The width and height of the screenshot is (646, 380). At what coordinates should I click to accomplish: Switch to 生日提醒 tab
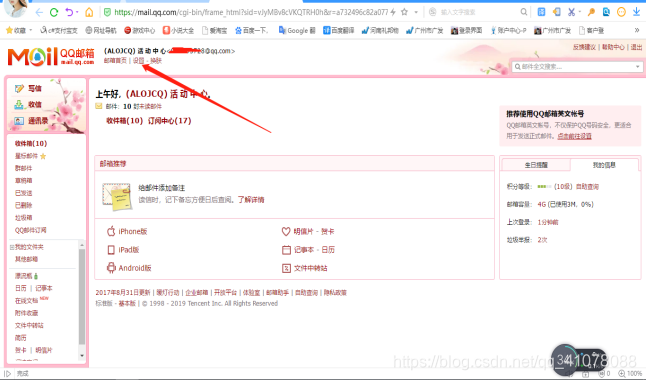click(x=536, y=165)
